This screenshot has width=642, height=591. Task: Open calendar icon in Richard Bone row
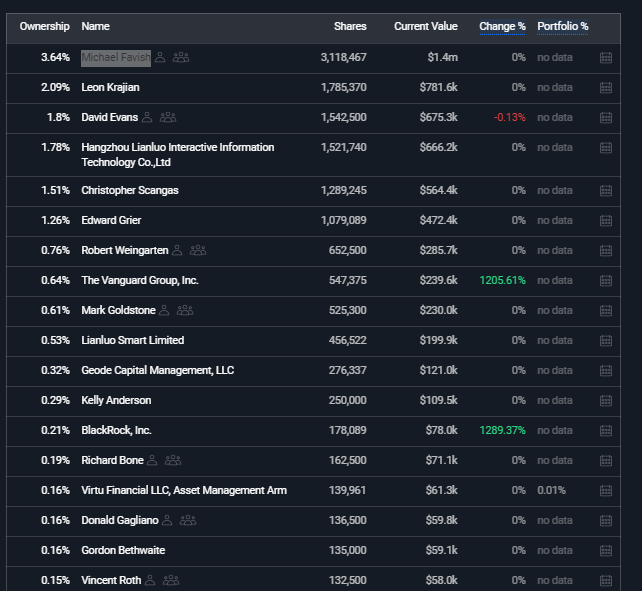coord(606,460)
